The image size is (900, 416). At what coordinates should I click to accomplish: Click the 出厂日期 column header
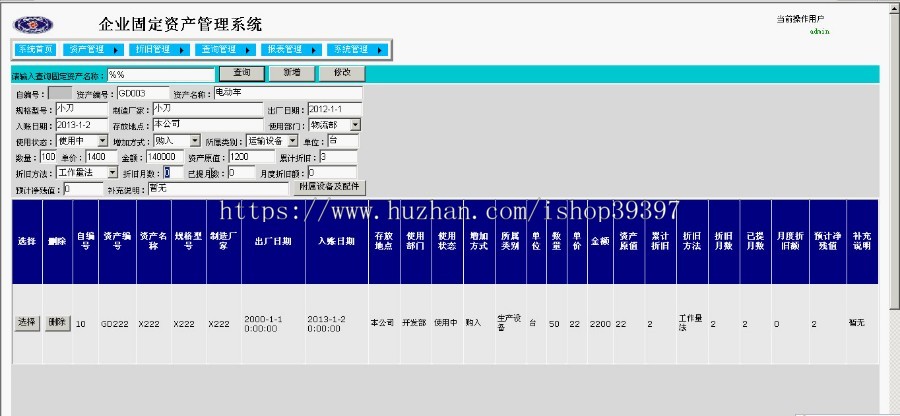coord(273,241)
